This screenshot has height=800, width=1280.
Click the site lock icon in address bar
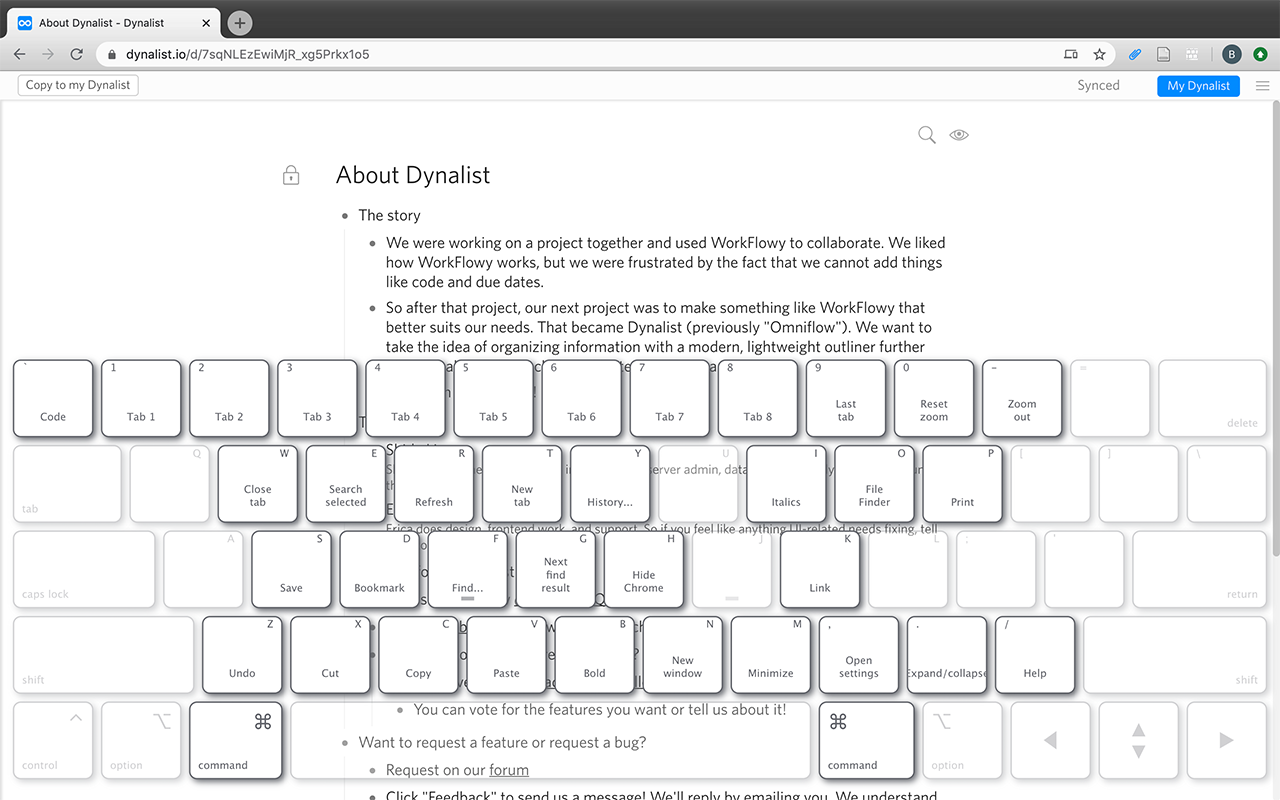pyautogui.click(x=113, y=54)
